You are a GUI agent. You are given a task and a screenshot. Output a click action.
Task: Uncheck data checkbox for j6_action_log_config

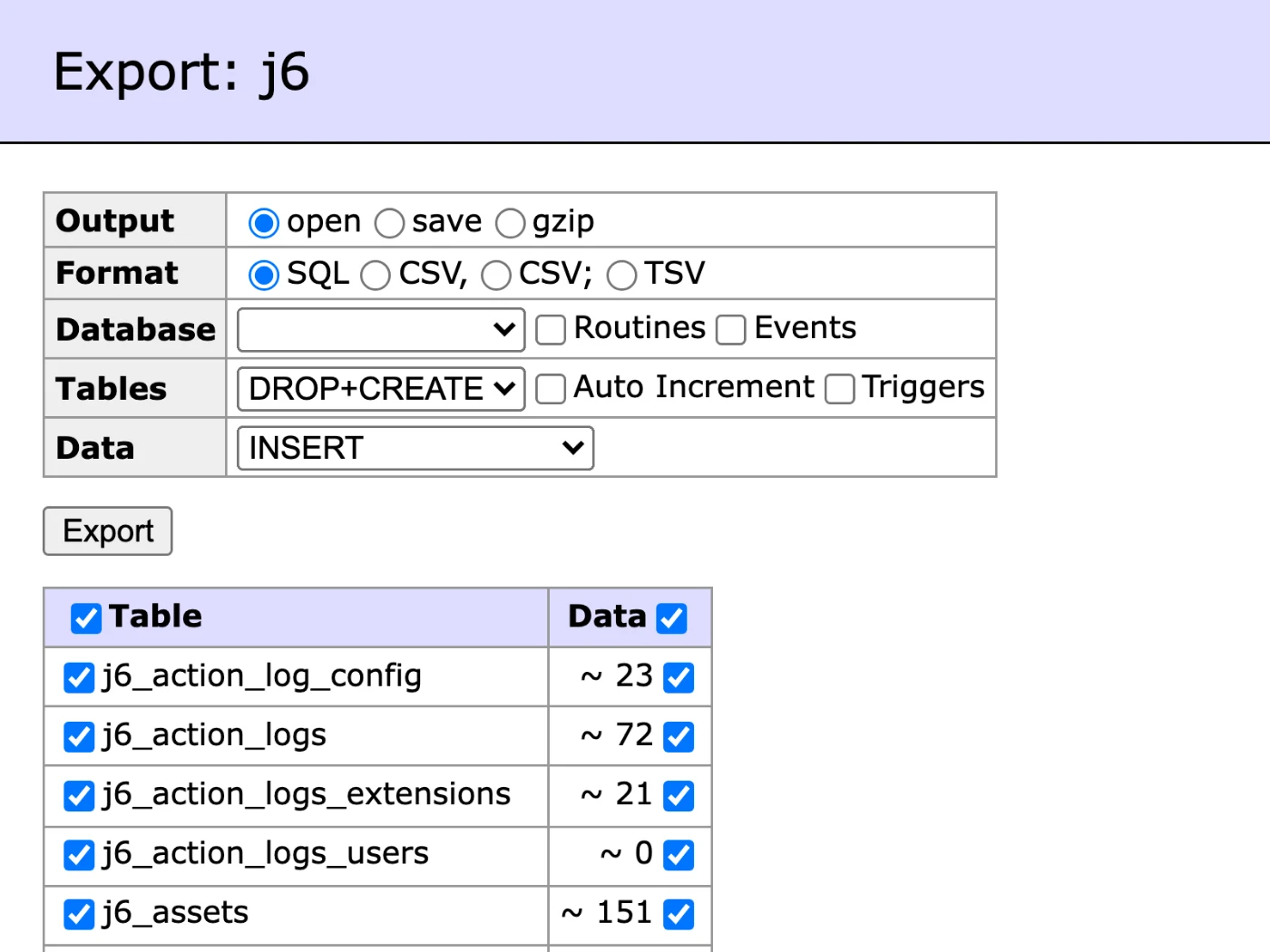pos(679,677)
